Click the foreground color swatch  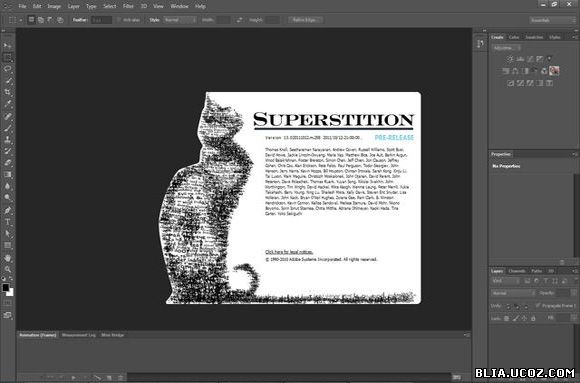(6, 288)
